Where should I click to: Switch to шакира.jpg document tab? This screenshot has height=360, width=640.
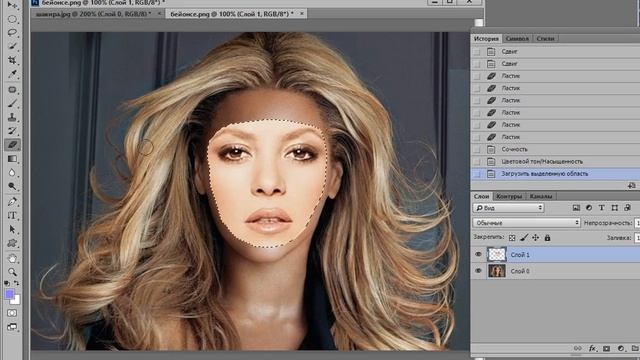[93, 14]
